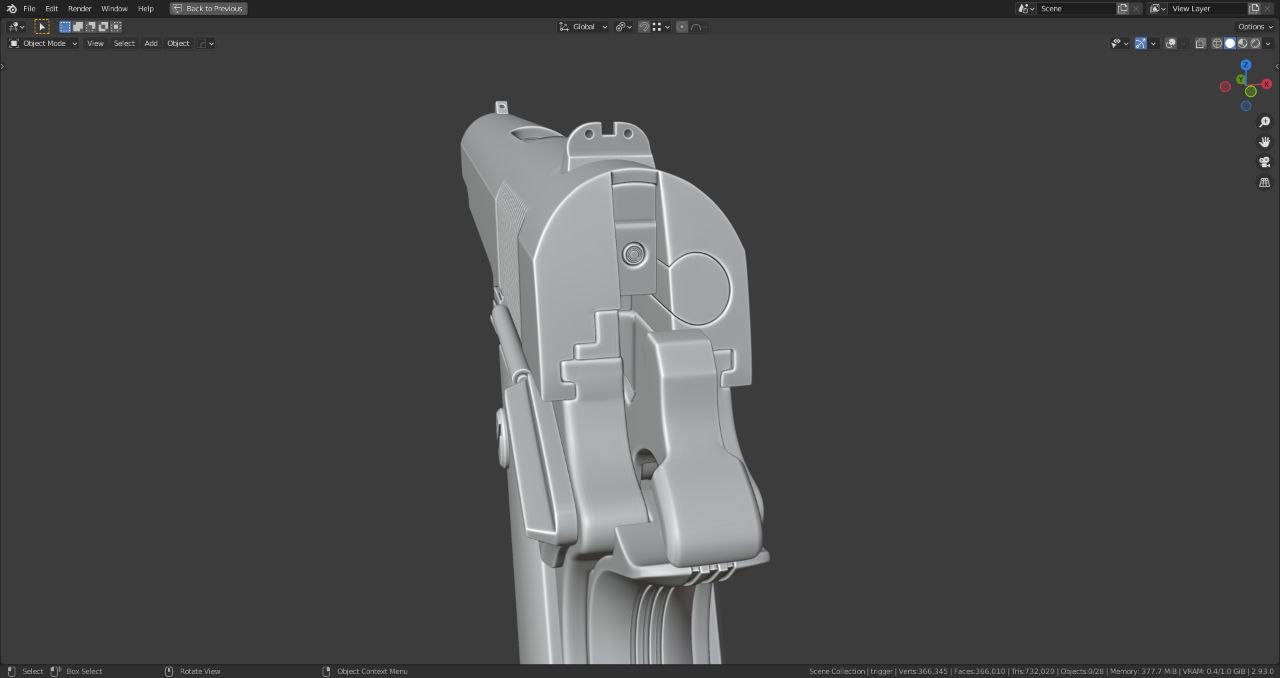Open the Select menu in viewport header
Viewport: 1280px width, 678px height.
[124, 43]
